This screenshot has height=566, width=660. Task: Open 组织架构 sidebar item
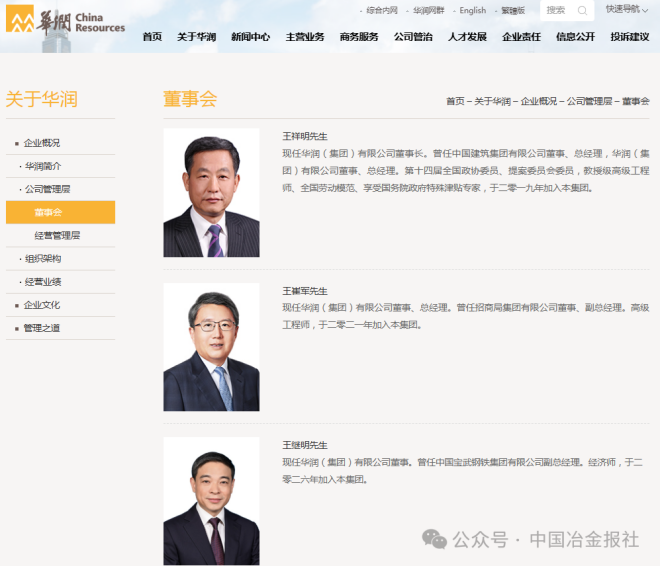pyautogui.click(x=43, y=258)
